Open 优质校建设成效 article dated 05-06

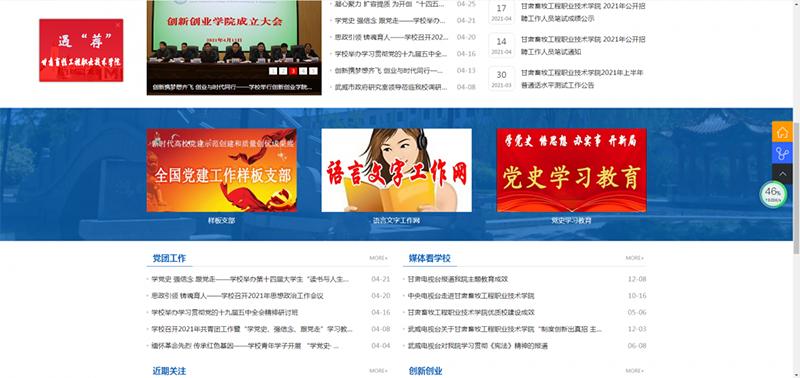471,312
